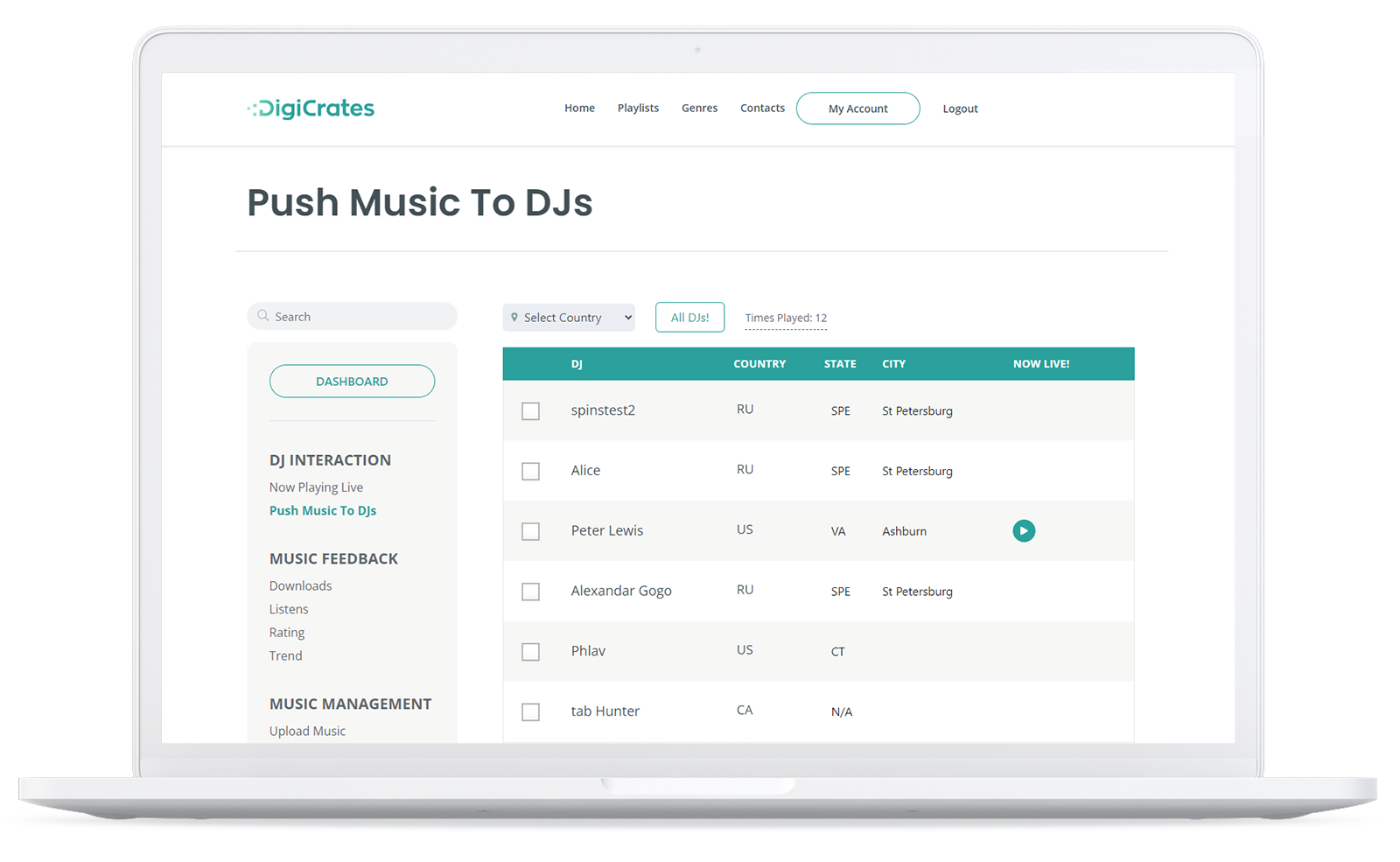Navigate to Genres in top menu
Image resolution: width=1400 pixels, height=862 pixels.
click(699, 109)
